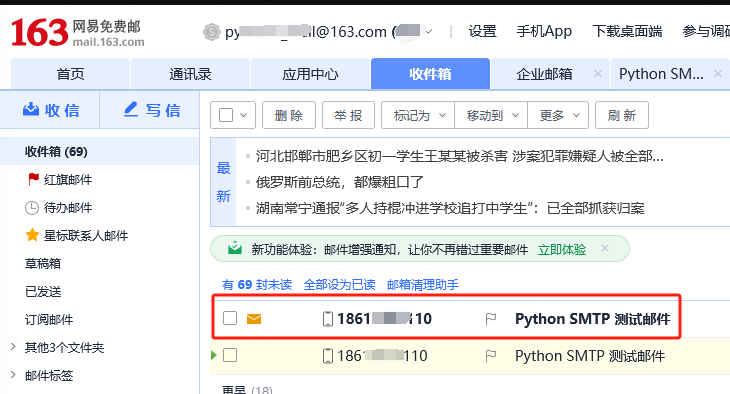
Task: Open 标记为 dropdown
Action: click(x=418, y=115)
